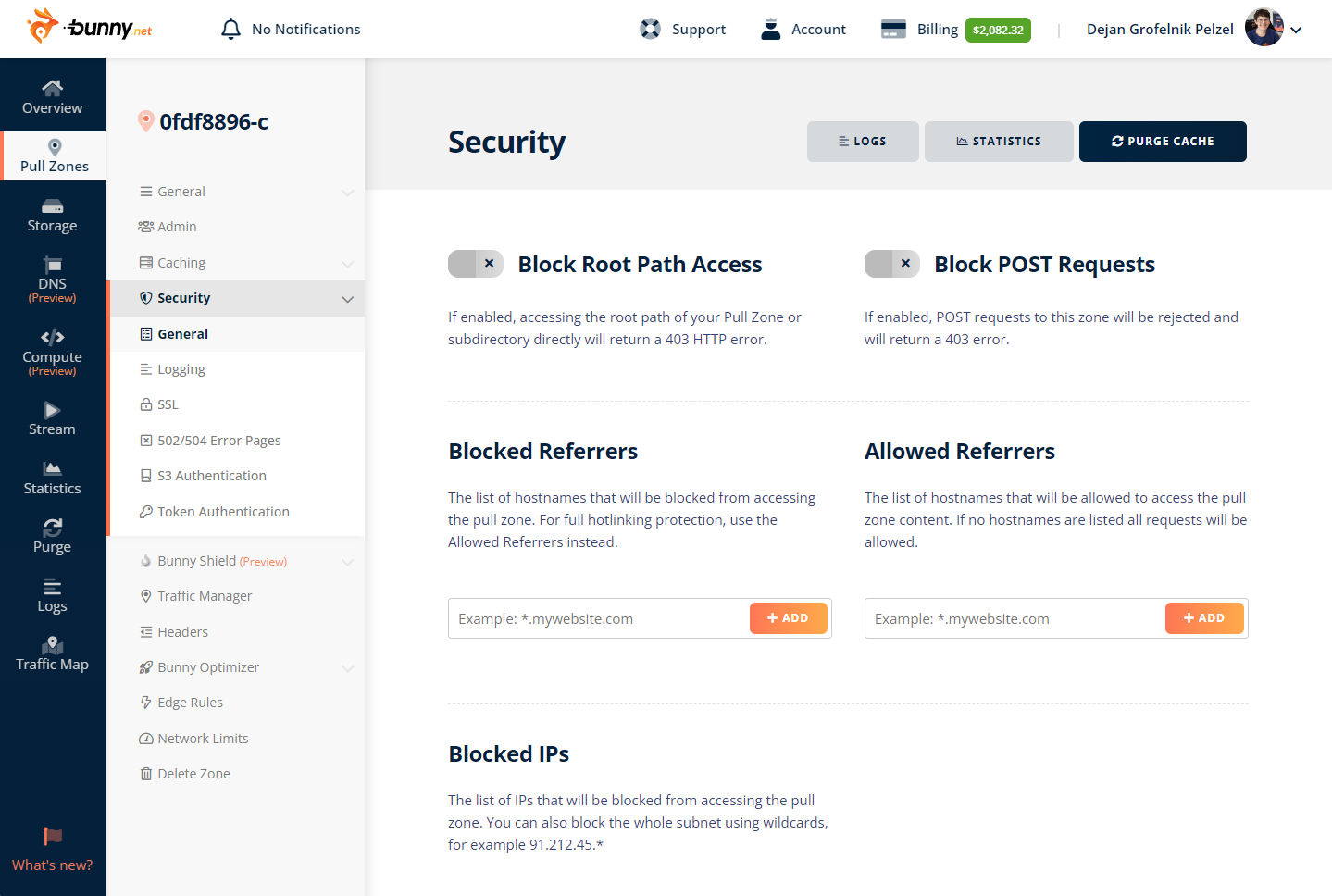Click the Blocked IPs heading
The height and width of the screenshot is (896, 1332).
click(x=509, y=754)
